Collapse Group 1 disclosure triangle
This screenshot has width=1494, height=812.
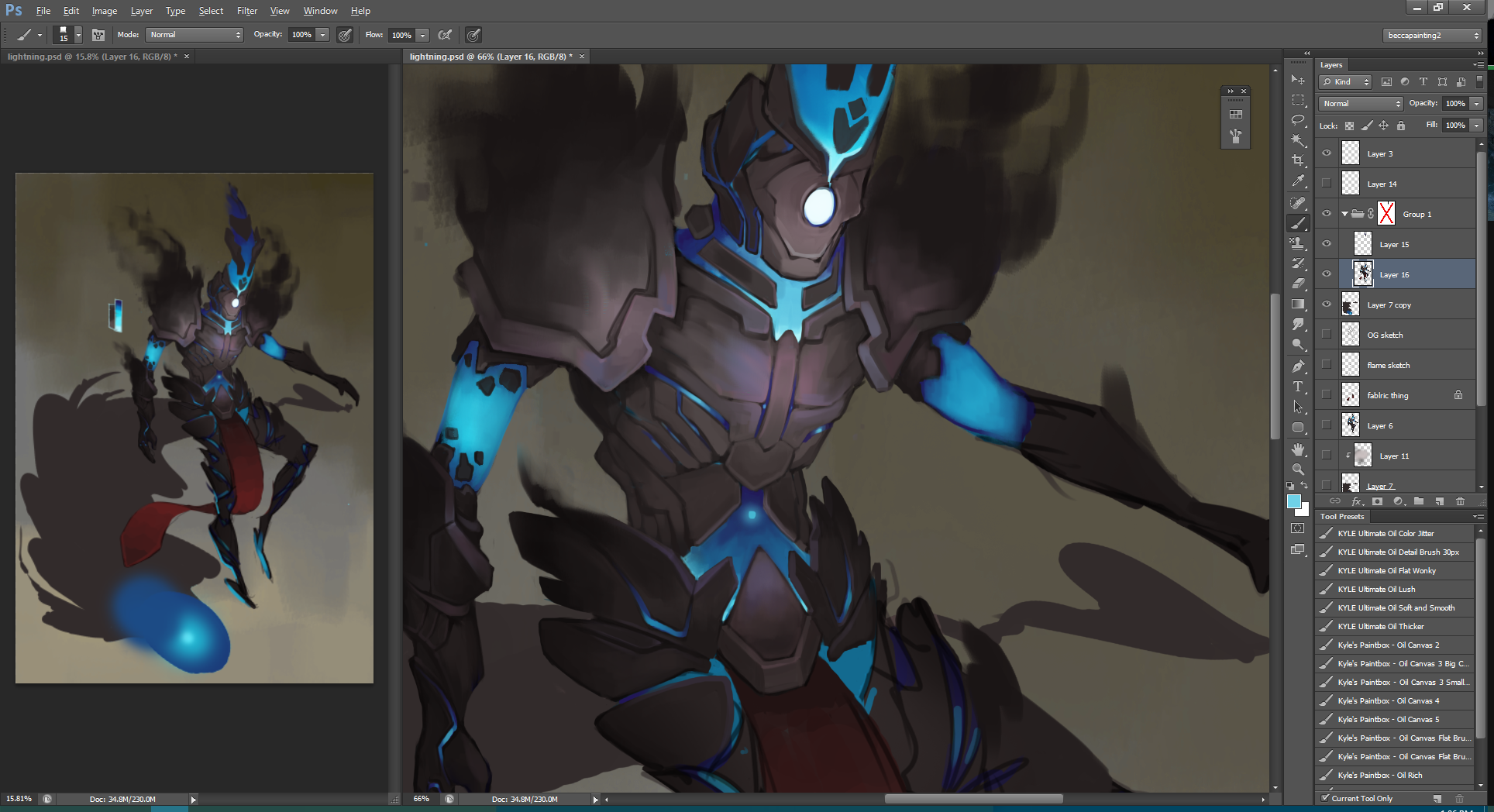click(1344, 214)
